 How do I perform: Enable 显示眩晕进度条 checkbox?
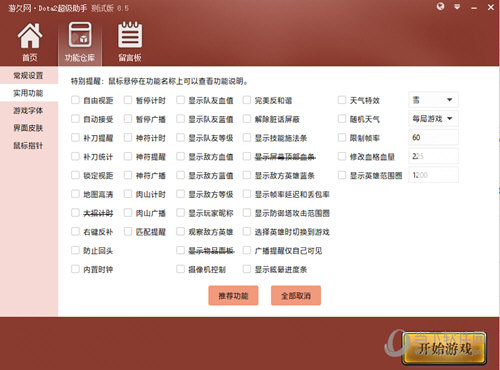(x=247, y=269)
